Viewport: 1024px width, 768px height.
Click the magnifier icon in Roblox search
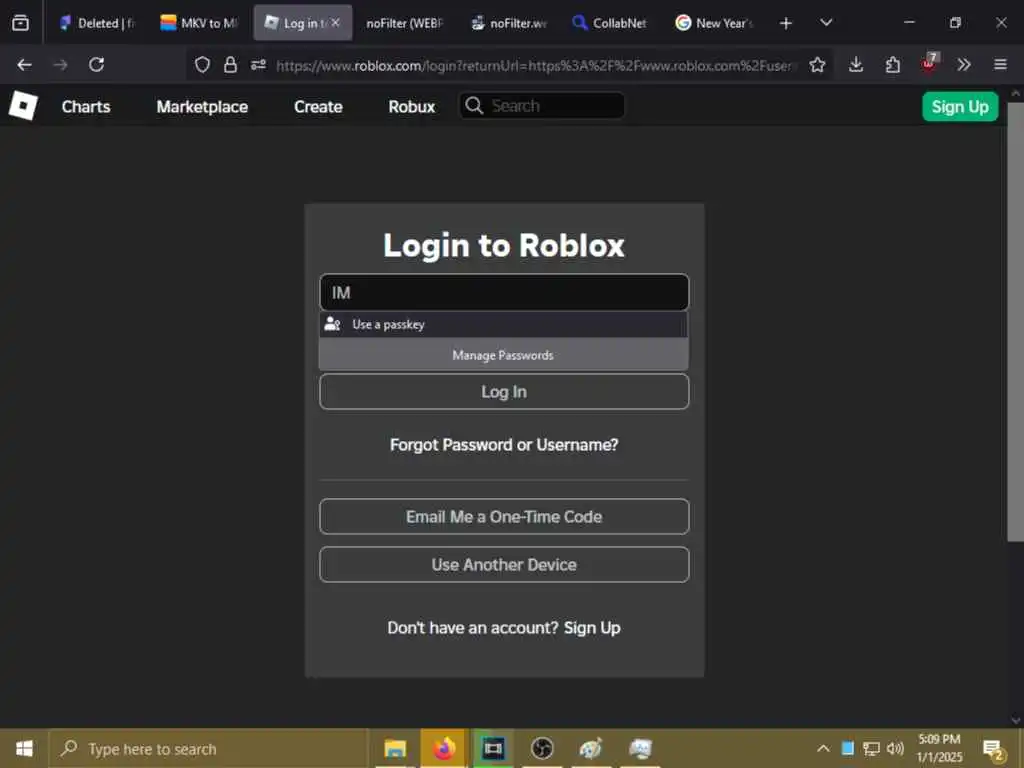[474, 106]
